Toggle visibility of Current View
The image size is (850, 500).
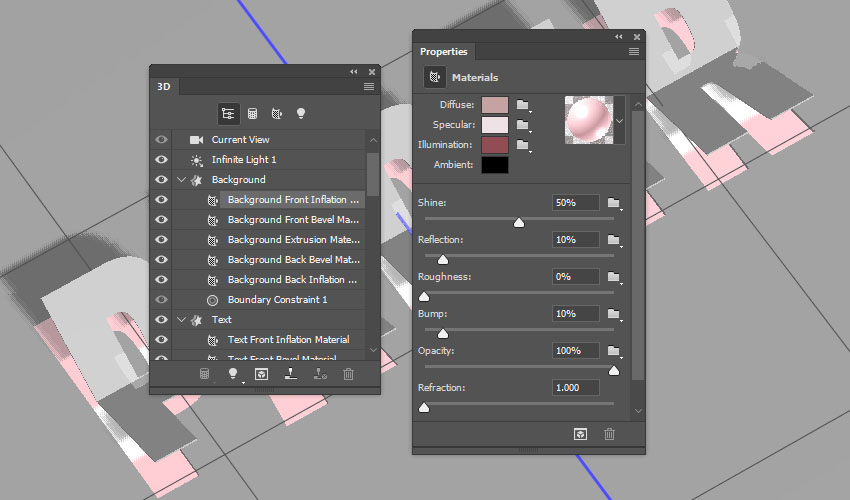click(x=162, y=139)
